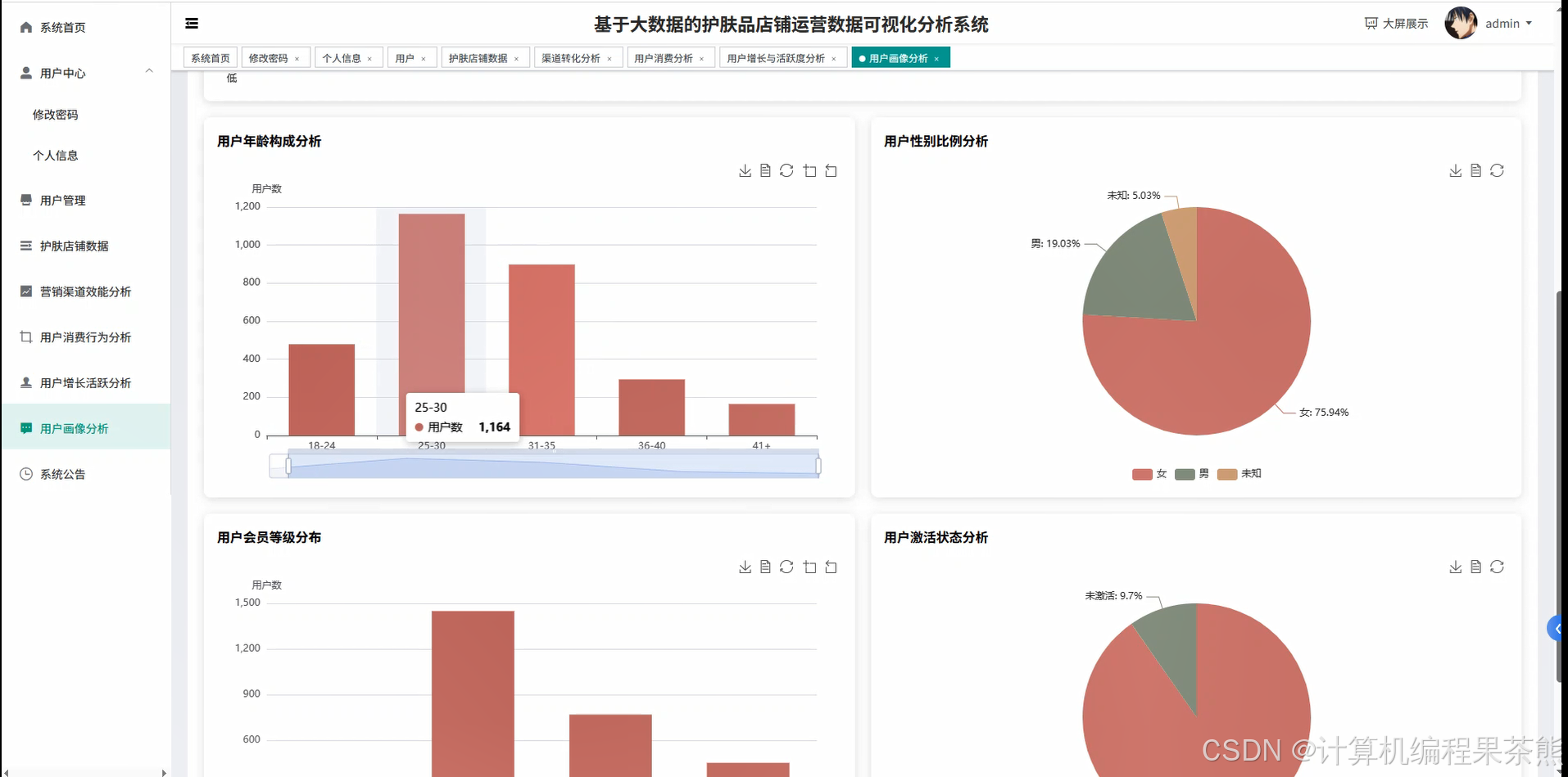Switch to the 修改密码 tab

269,58
